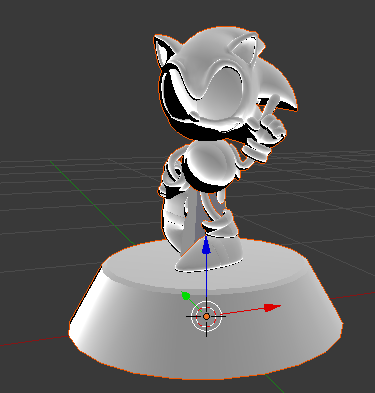Click the long back spike of the head
This screenshot has width=375, height=393.
[x=282, y=90]
